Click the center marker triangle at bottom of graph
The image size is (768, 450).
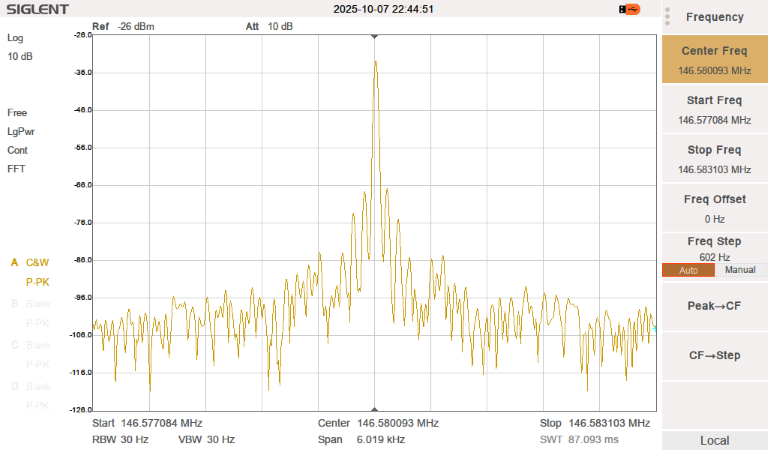374,409
